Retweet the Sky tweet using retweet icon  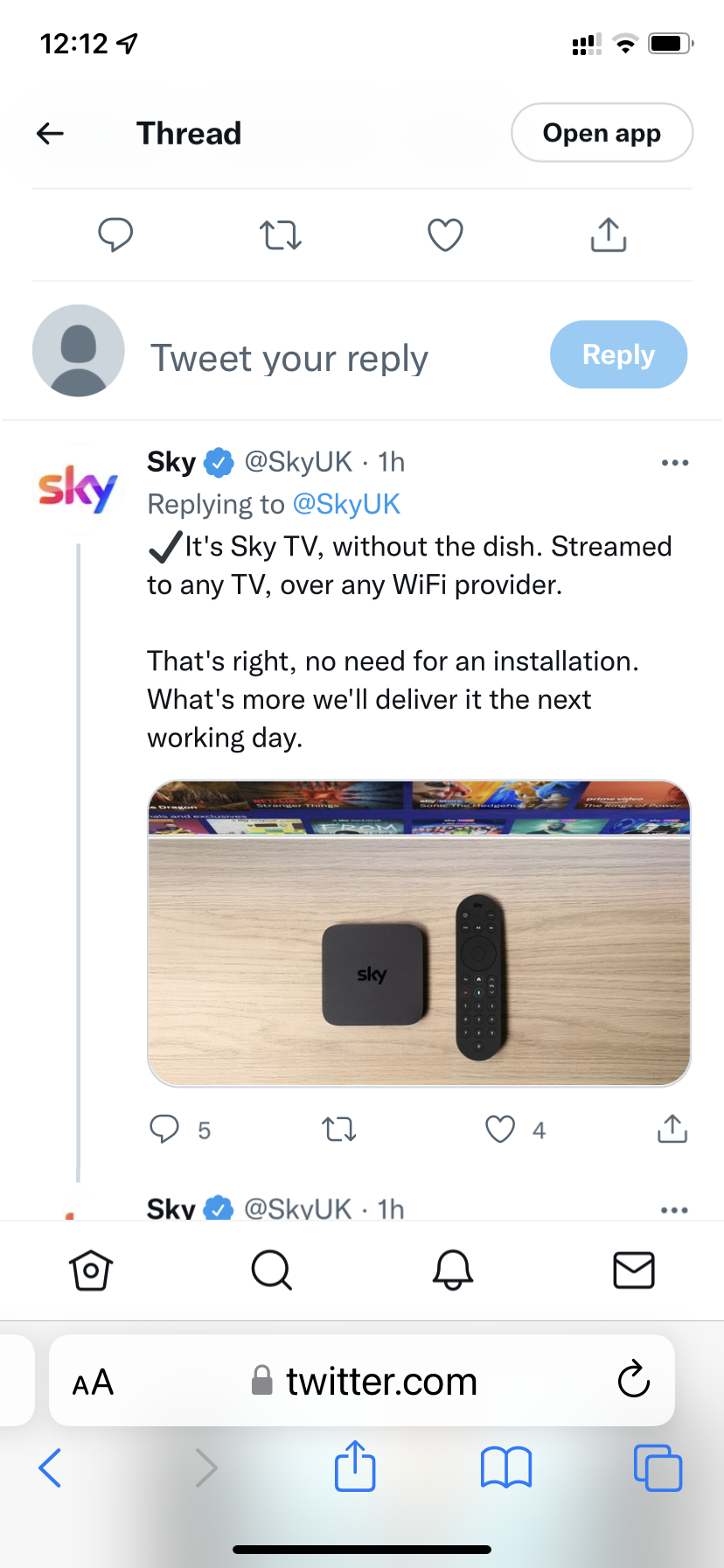(x=338, y=1129)
